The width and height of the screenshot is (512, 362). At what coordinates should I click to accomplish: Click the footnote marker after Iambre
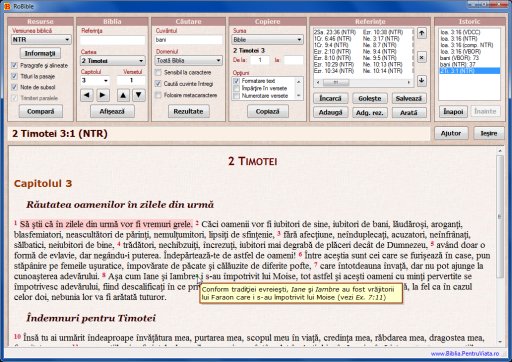197,276
